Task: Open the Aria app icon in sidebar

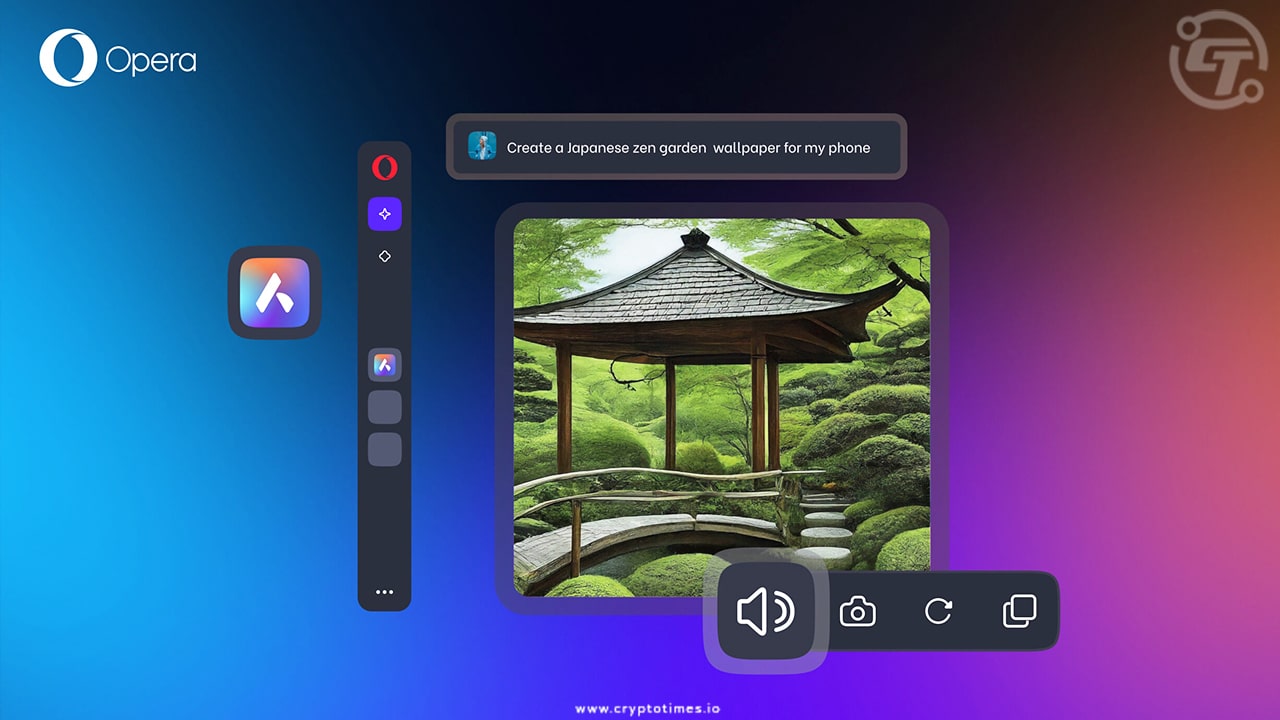Action: (x=384, y=365)
